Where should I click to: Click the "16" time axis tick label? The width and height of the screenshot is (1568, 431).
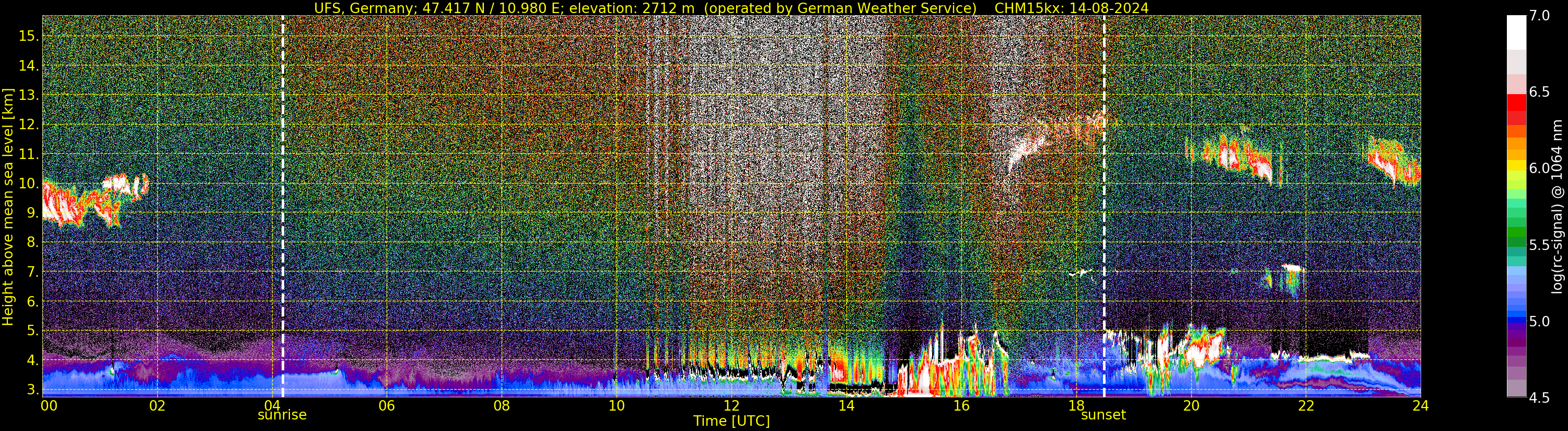(961, 405)
